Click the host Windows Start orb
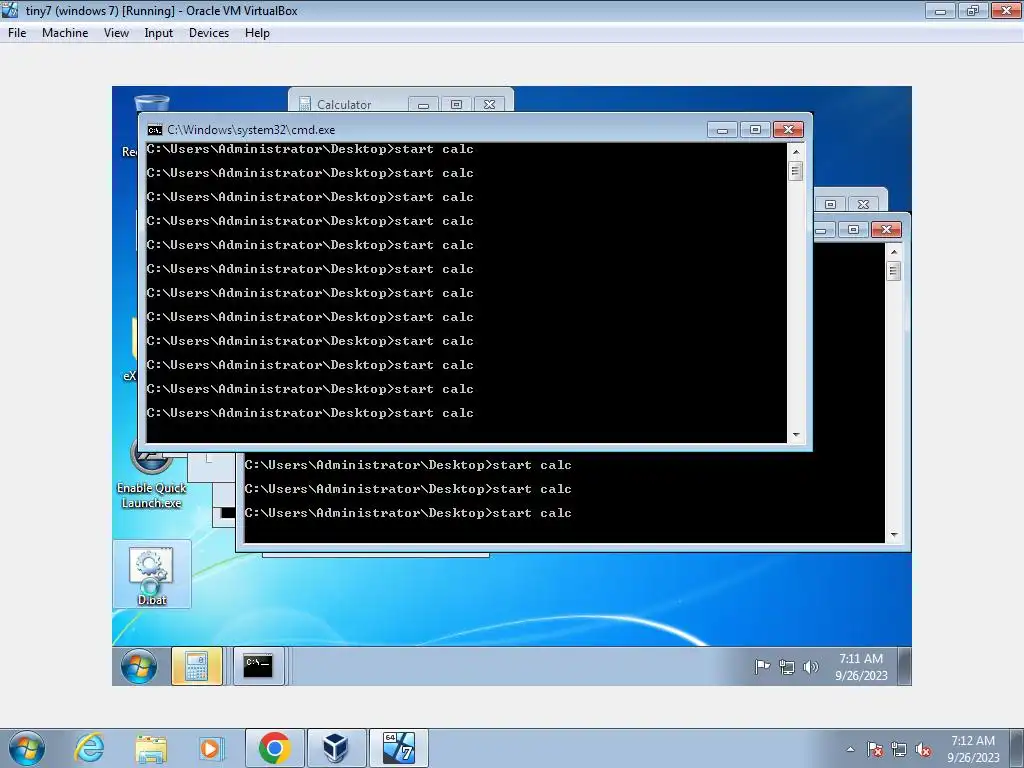This screenshot has width=1024, height=768. point(26,748)
